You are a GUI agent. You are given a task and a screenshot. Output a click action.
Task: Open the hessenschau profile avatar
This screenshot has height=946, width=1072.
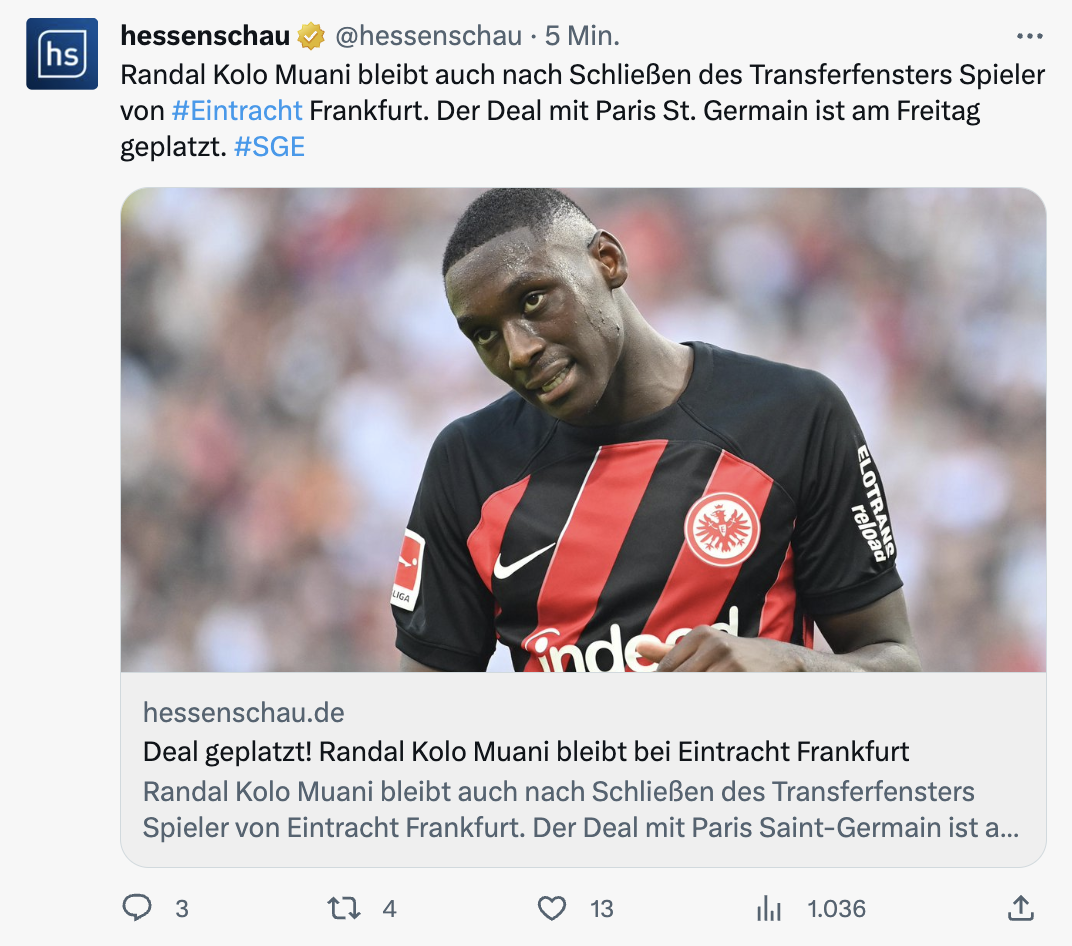click(62, 54)
